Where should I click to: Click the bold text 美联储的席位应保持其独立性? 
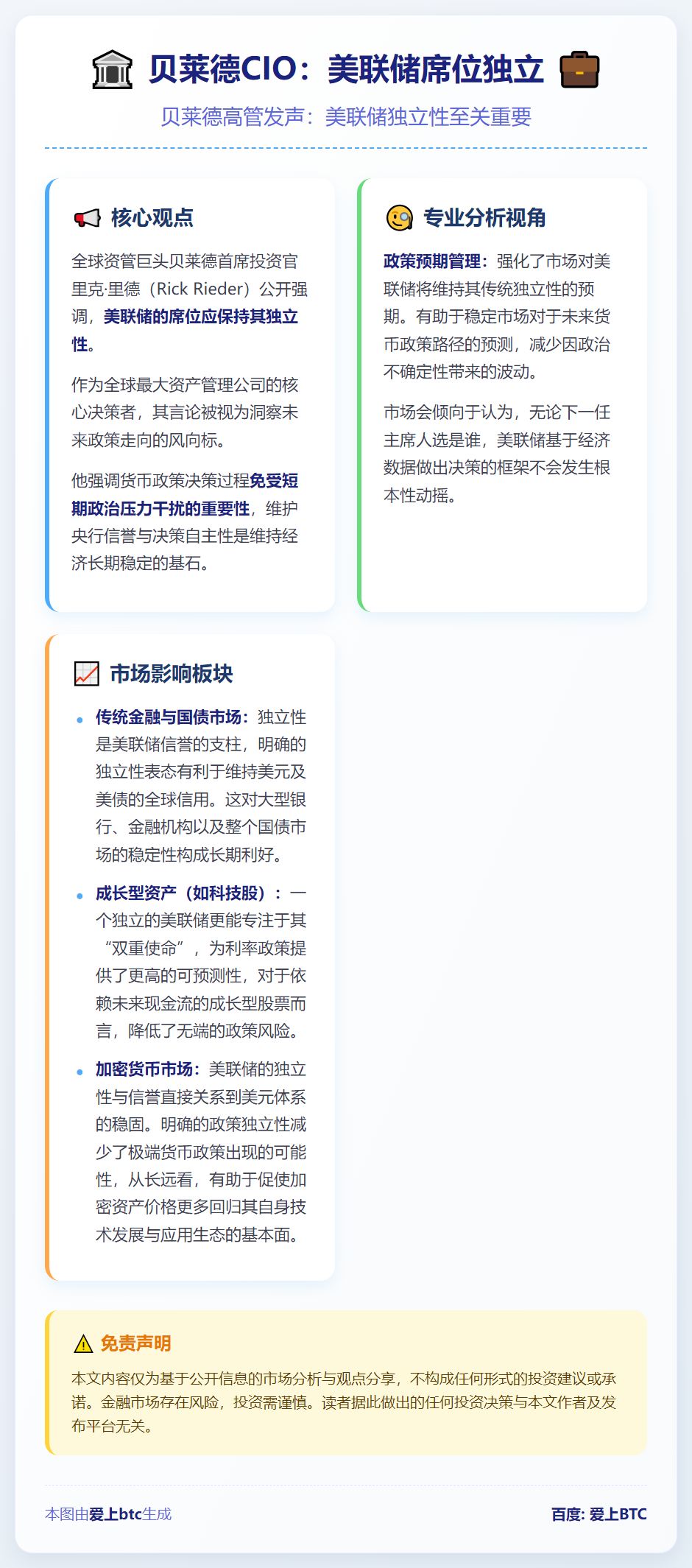point(186,330)
